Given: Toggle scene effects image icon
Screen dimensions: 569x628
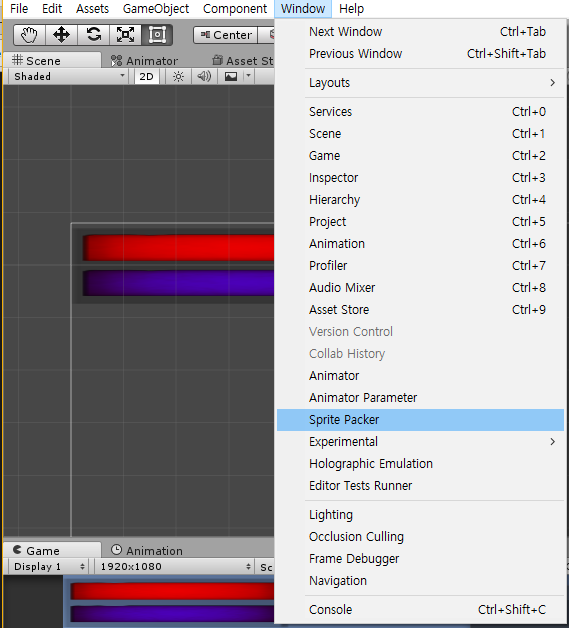Looking at the screenshot, I should tap(231, 76).
